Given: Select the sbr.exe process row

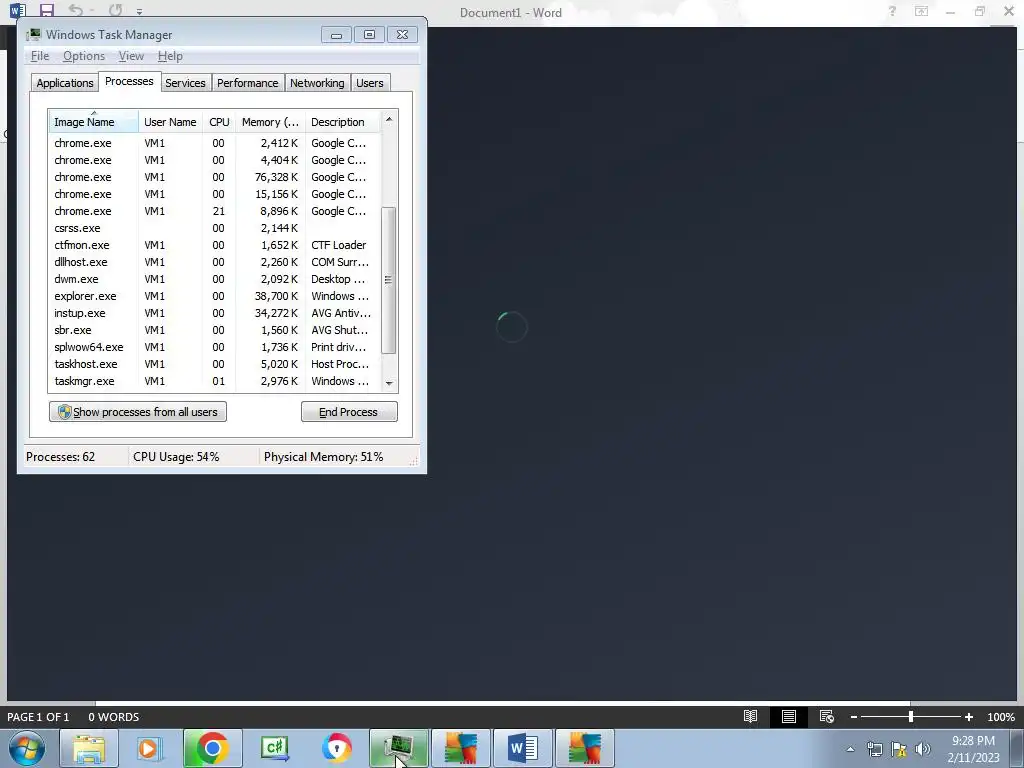Looking at the screenshot, I should (214, 330).
